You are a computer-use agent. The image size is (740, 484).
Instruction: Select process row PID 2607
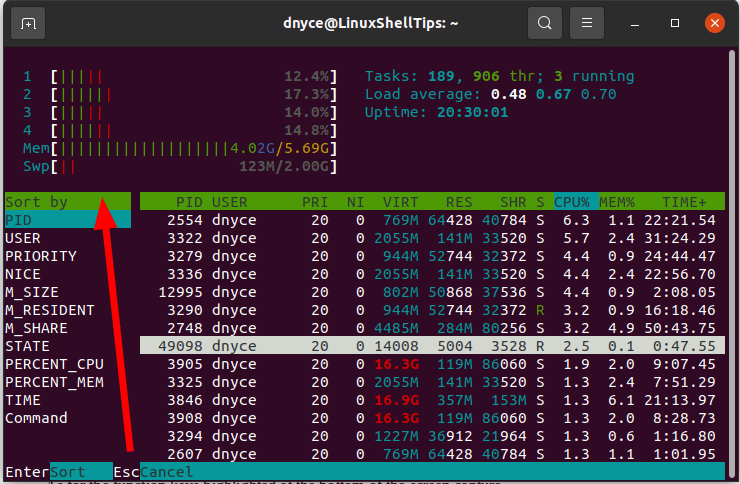coord(432,454)
